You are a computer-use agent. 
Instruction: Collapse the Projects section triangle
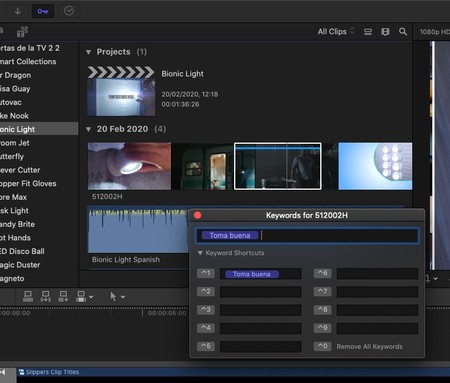tap(88, 52)
